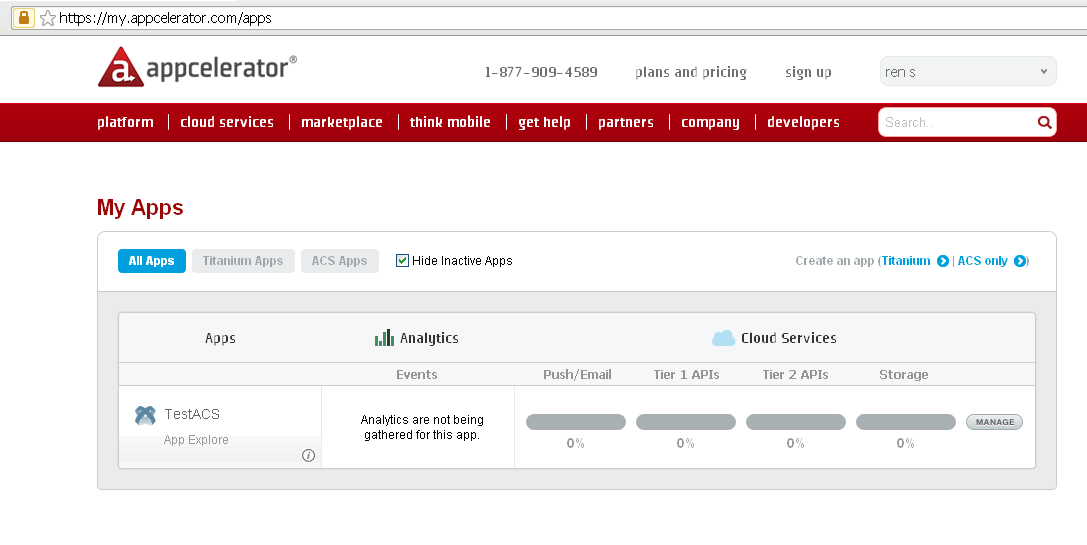Click the App Explore label
Screen dimensions: 1087x545
pyautogui.click(x=196, y=440)
